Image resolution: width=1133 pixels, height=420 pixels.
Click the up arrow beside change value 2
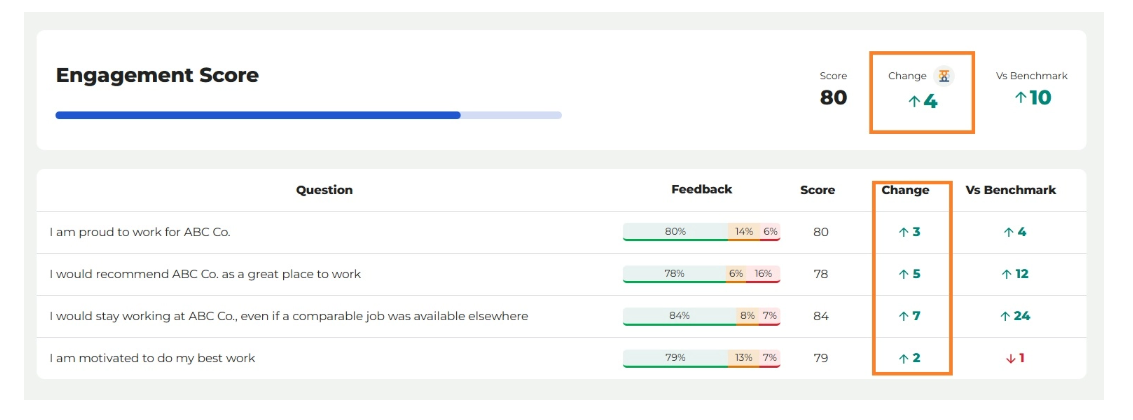tap(903, 358)
